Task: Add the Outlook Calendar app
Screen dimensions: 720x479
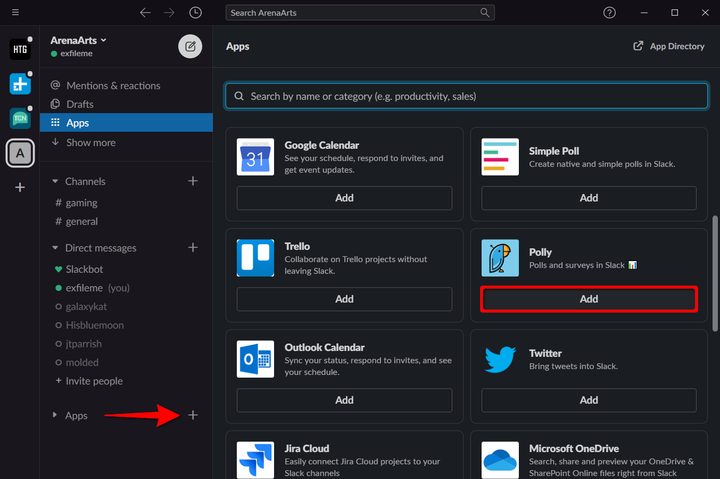Action: [x=344, y=400]
